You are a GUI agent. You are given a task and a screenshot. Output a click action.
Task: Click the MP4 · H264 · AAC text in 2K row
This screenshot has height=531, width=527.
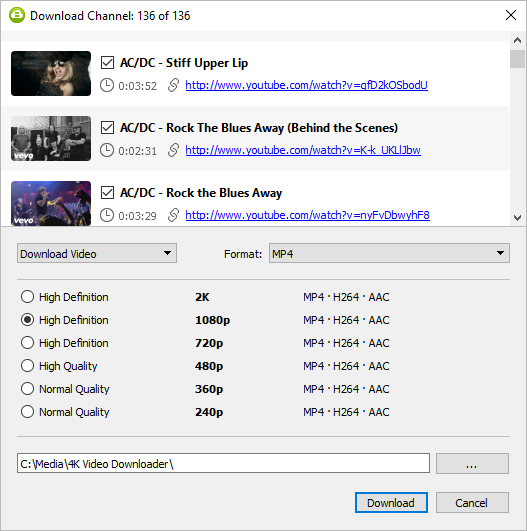click(346, 297)
